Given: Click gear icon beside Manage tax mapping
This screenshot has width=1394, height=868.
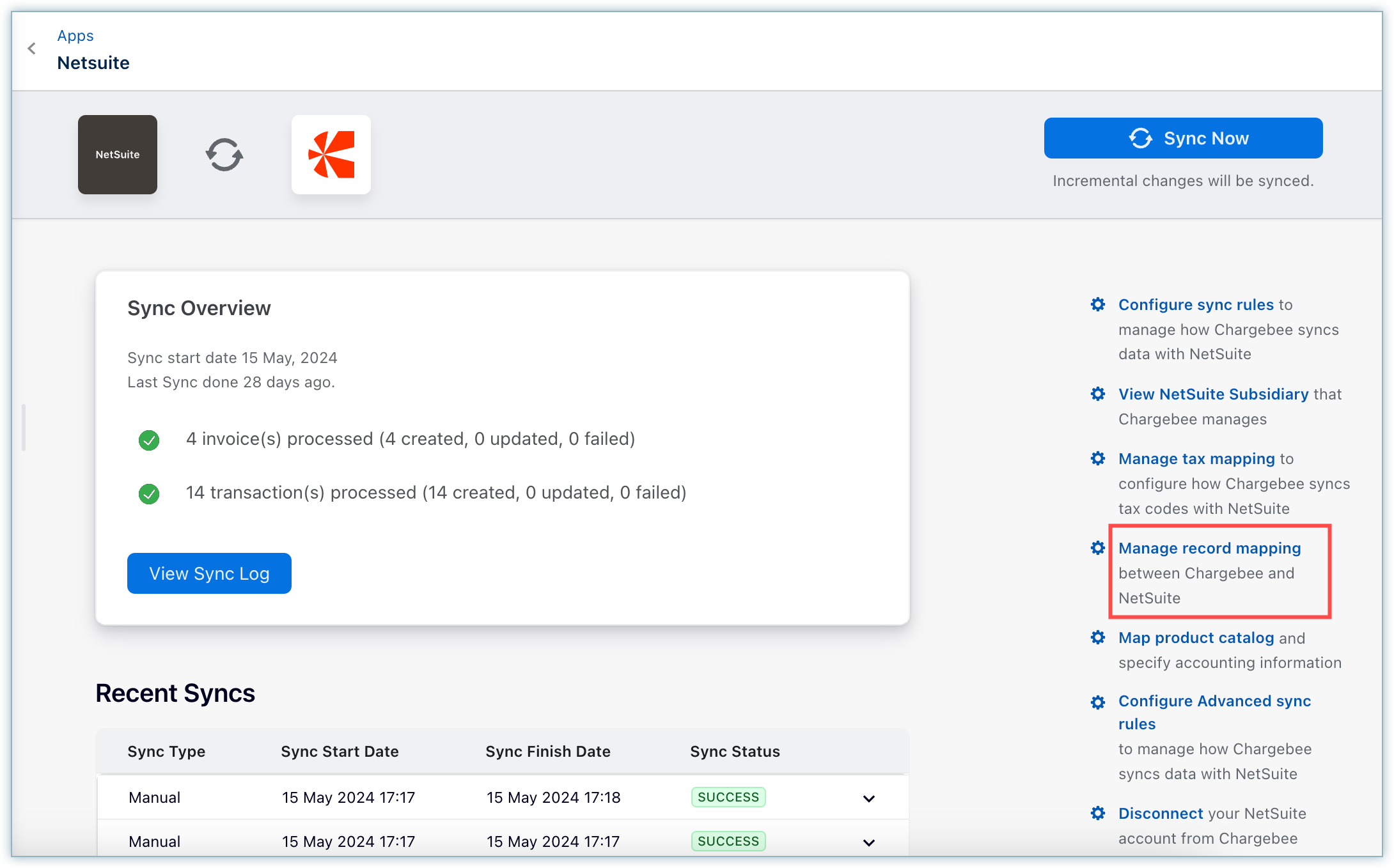Looking at the screenshot, I should pyautogui.click(x=1098, y=458).
